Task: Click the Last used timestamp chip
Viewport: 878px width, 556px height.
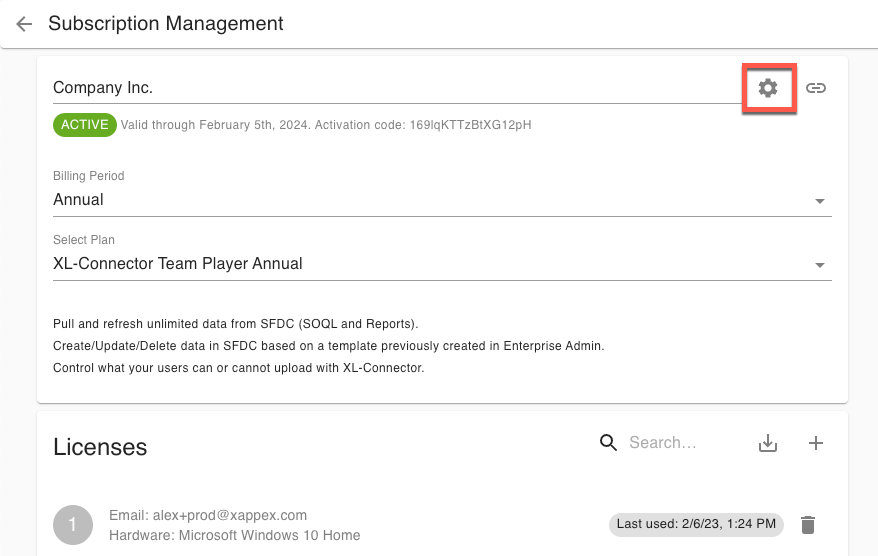Action: pyautogui.click(x=696, y=524)
